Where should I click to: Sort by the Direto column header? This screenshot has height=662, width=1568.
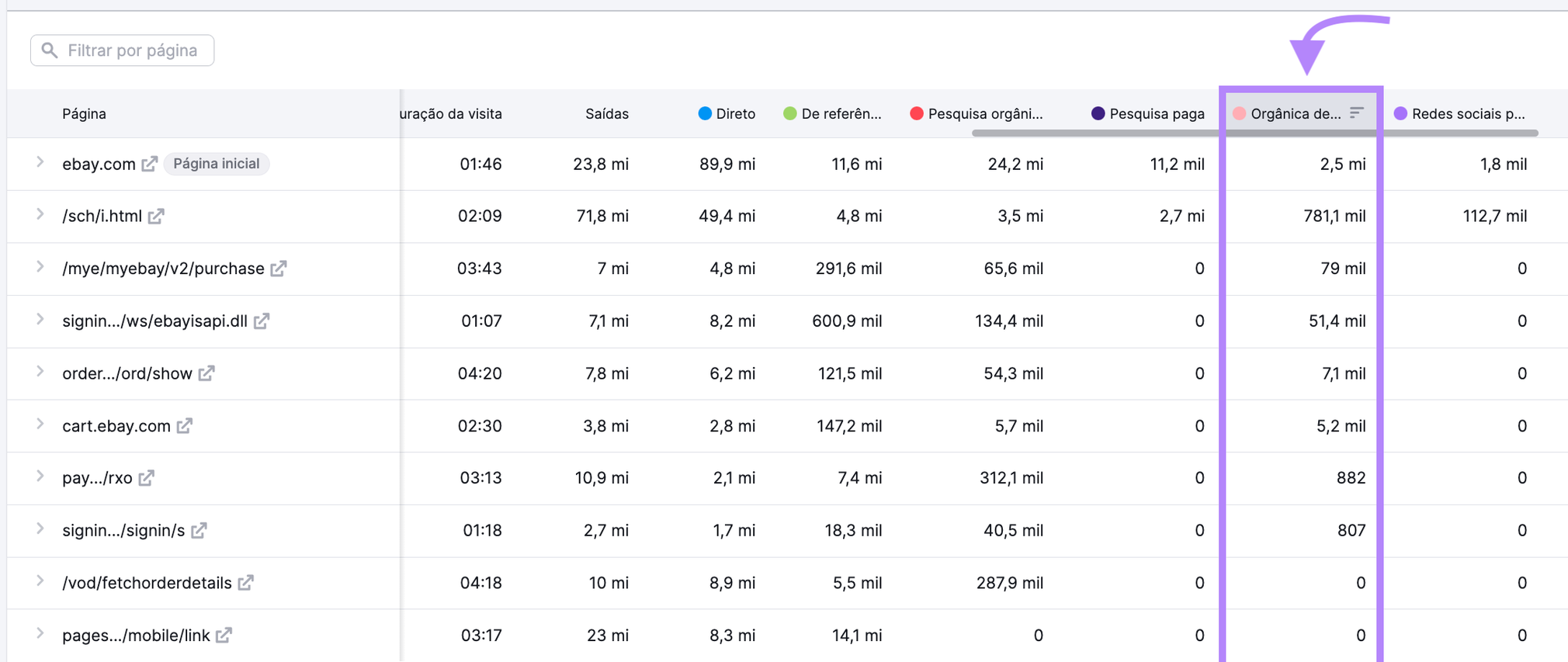coord(735,113)
